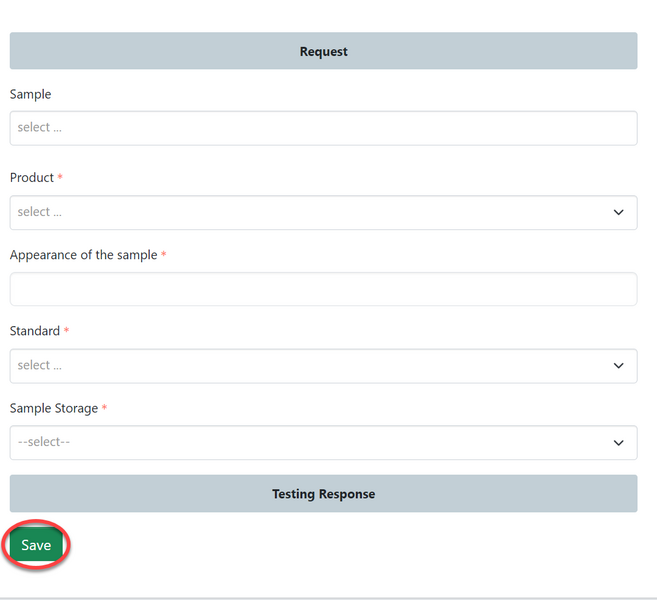Click the red asterisk beside Standard
Image resolution: width=657 pixels, height=600 pixels.
pyautogui.click(x=67, y=330)
